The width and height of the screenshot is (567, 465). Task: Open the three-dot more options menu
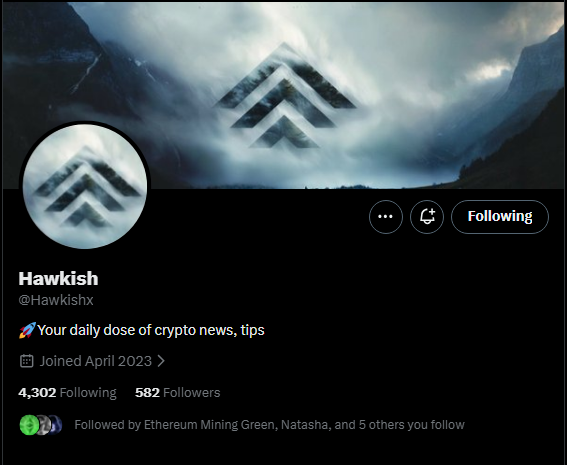tap(385, 217)
